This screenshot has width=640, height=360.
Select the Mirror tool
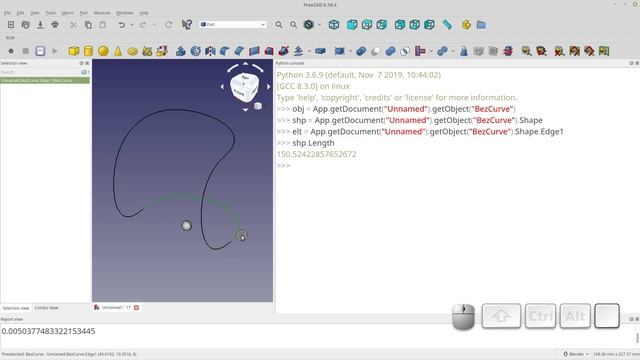(x=210, y=51)
